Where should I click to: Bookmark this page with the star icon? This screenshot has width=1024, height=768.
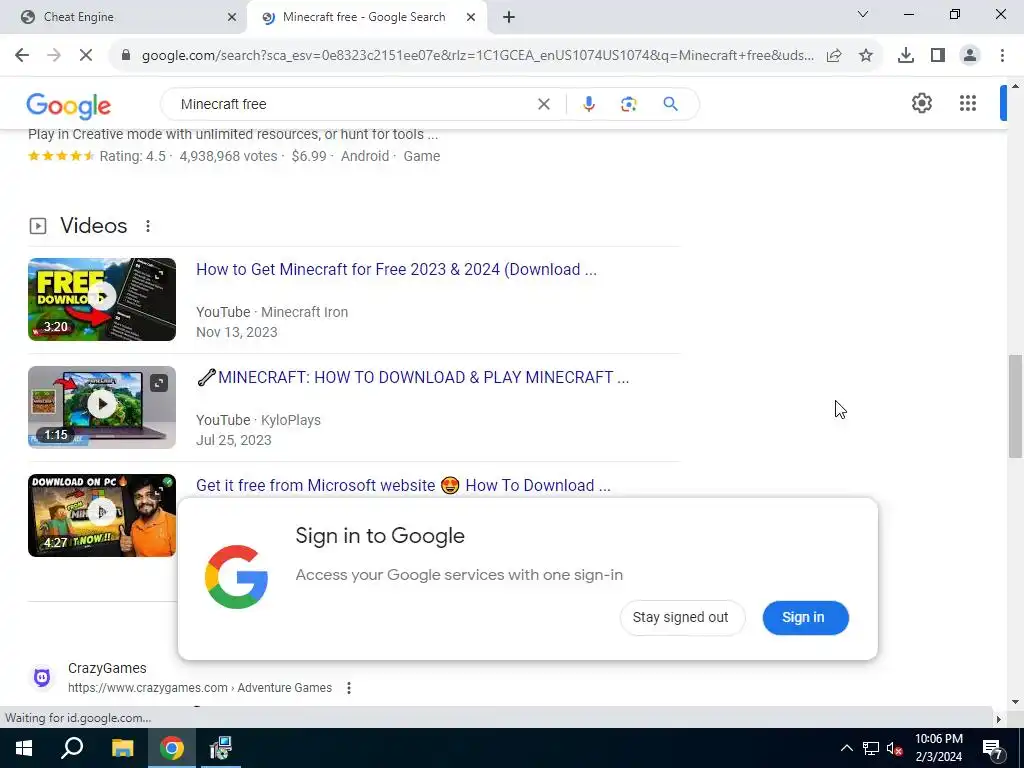click(866, 56)
